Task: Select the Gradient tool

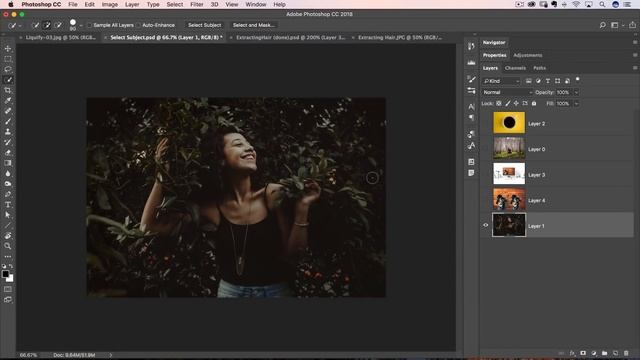Action: click(x=8, y=163)
